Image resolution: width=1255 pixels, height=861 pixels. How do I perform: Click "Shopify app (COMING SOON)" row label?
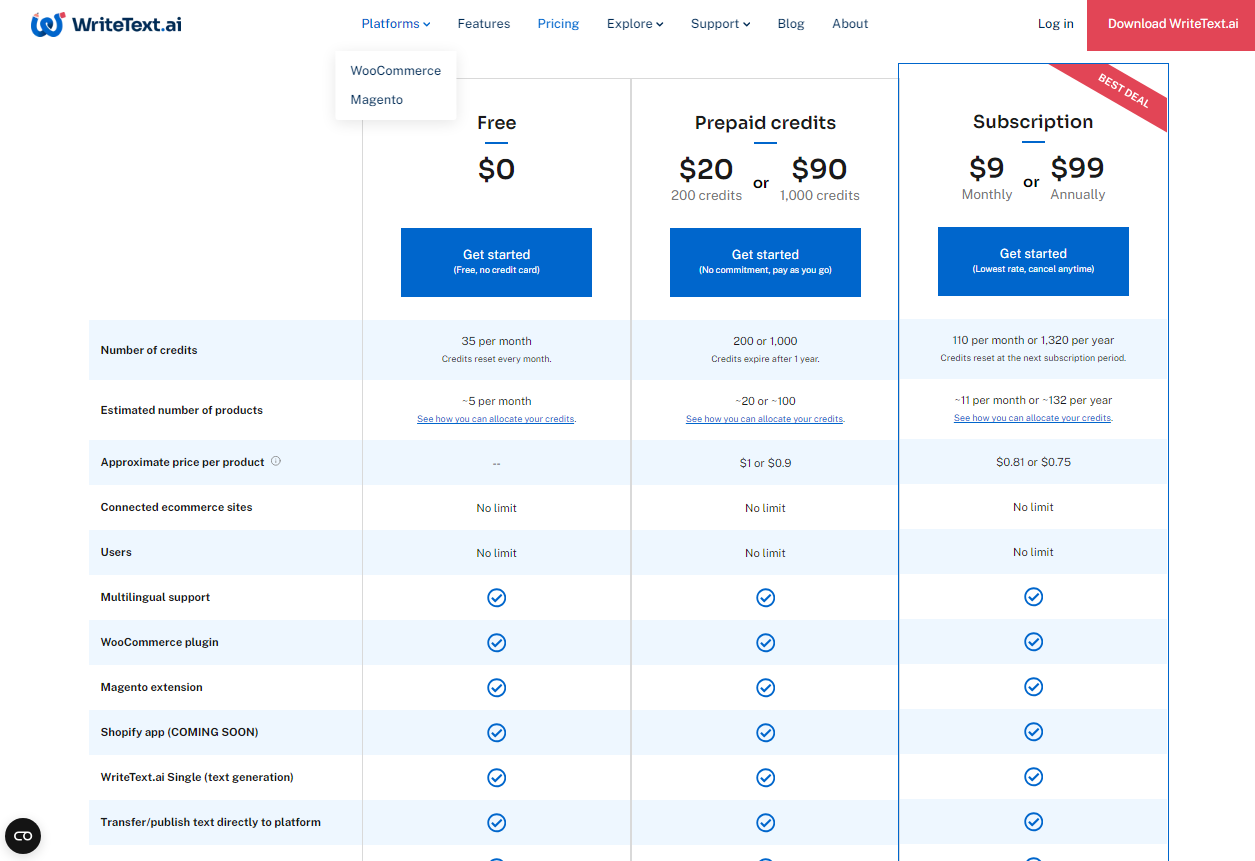click(x=180, y=732)
